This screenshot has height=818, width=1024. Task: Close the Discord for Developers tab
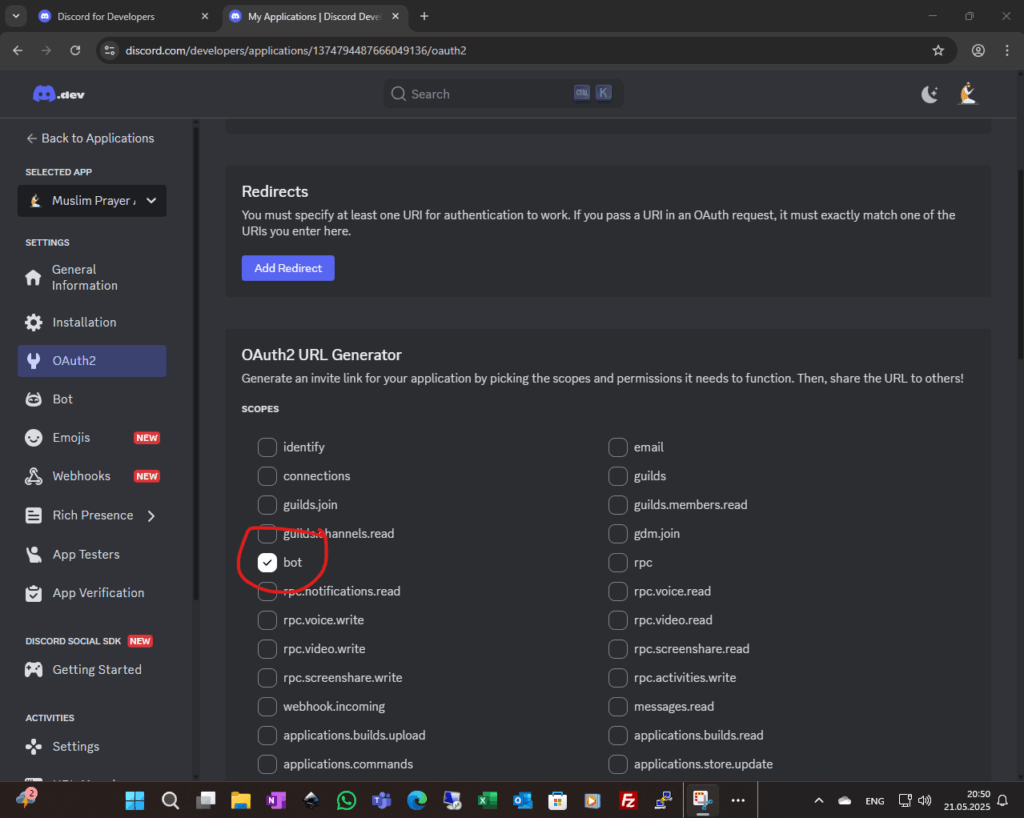[204, 16]
